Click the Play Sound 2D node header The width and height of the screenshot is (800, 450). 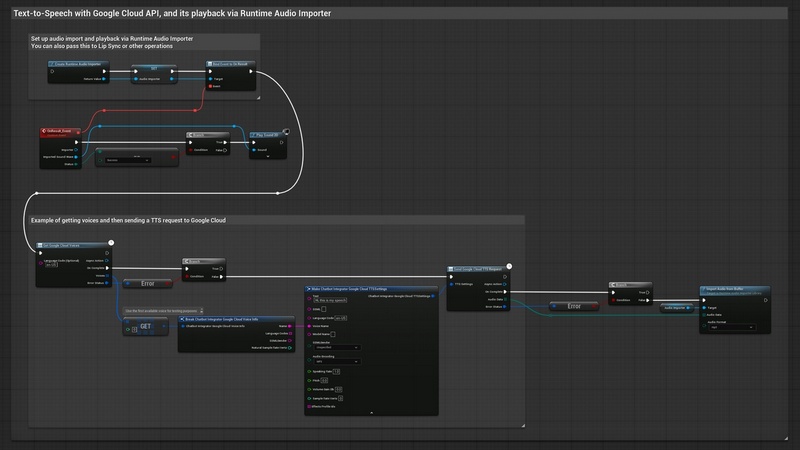264,132
